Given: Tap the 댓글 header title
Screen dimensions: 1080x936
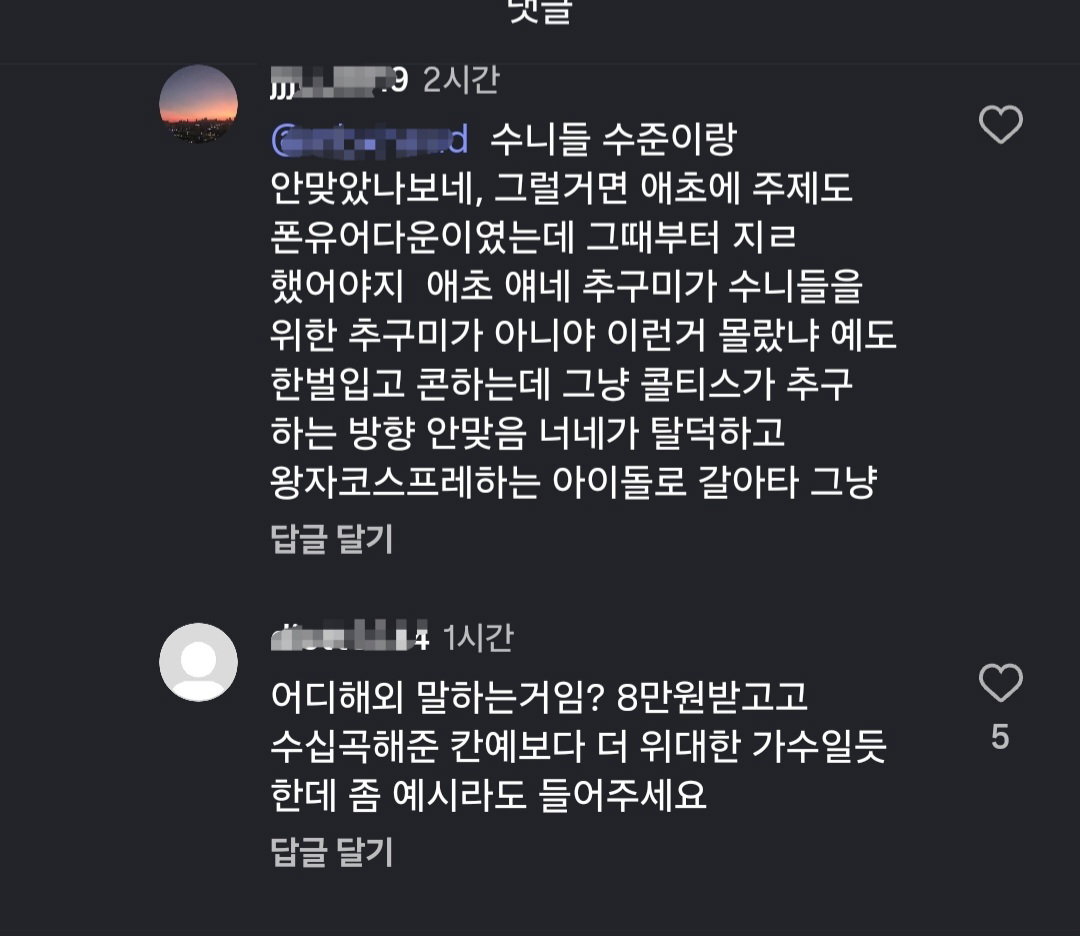Looking at the screenshot, I should point(540,11).
